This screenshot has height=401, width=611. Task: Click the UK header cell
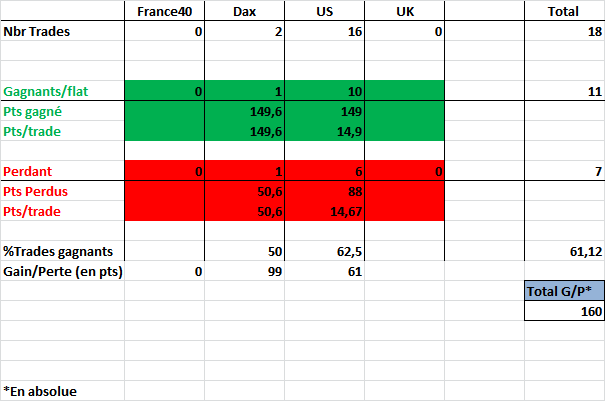click(x=404, y=11)
